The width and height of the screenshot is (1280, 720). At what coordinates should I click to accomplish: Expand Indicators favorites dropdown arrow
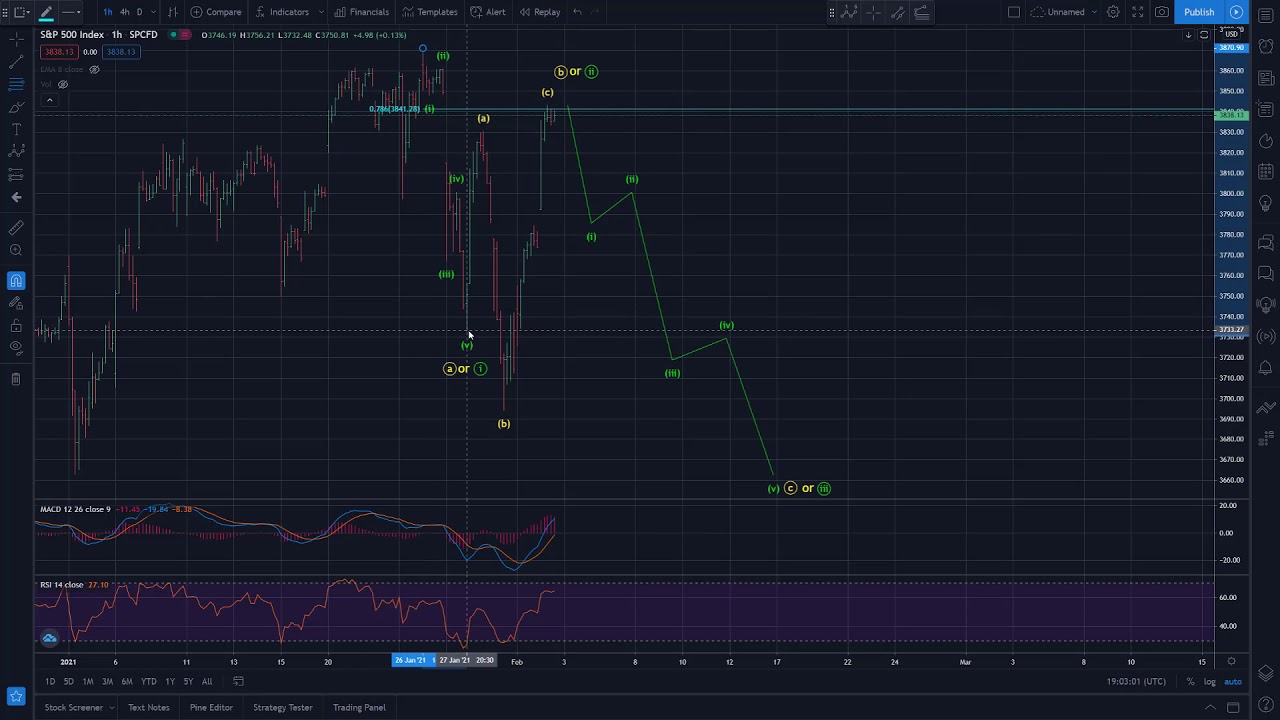click(x=320, y=12)
